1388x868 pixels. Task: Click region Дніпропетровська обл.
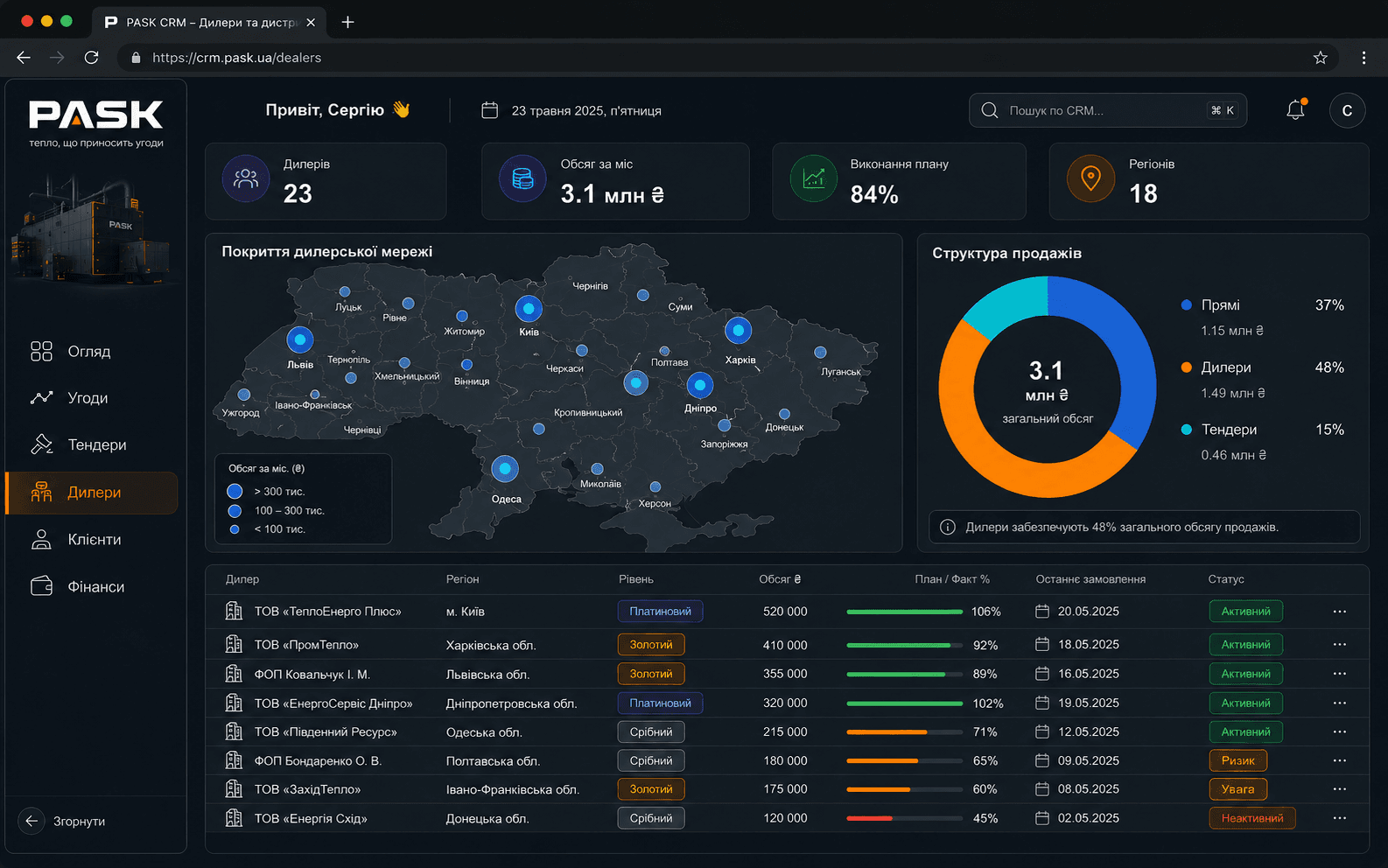pos(512,703)
